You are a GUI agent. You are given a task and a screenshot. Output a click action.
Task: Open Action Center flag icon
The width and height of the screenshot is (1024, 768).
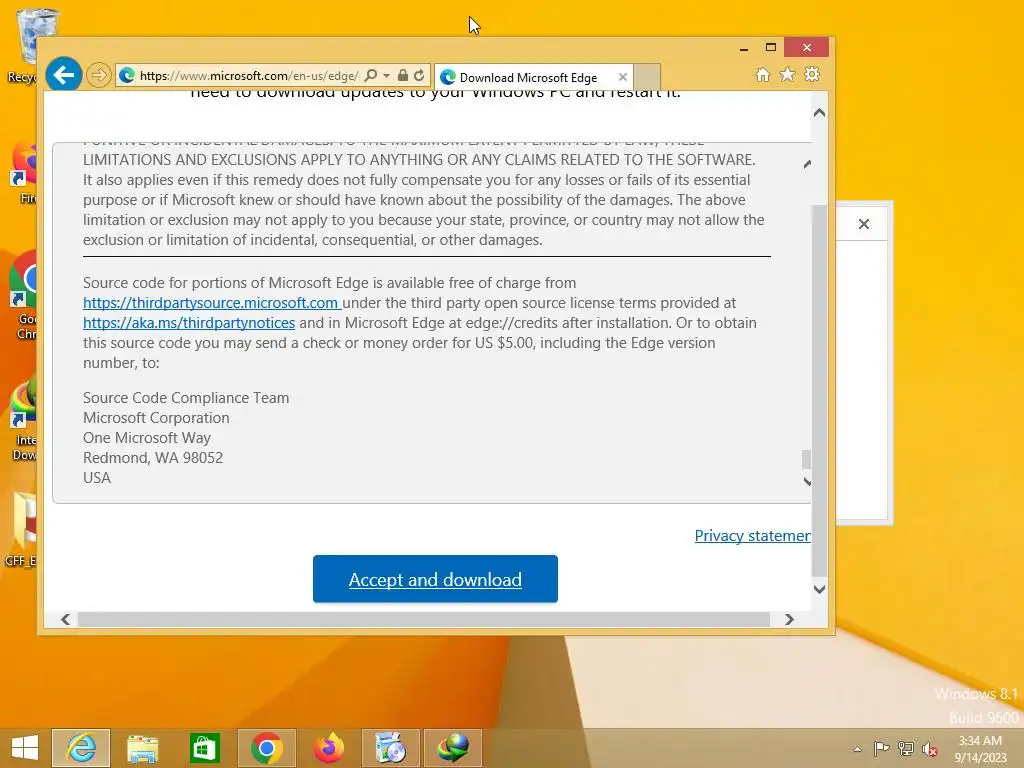(x=881, y=749)
